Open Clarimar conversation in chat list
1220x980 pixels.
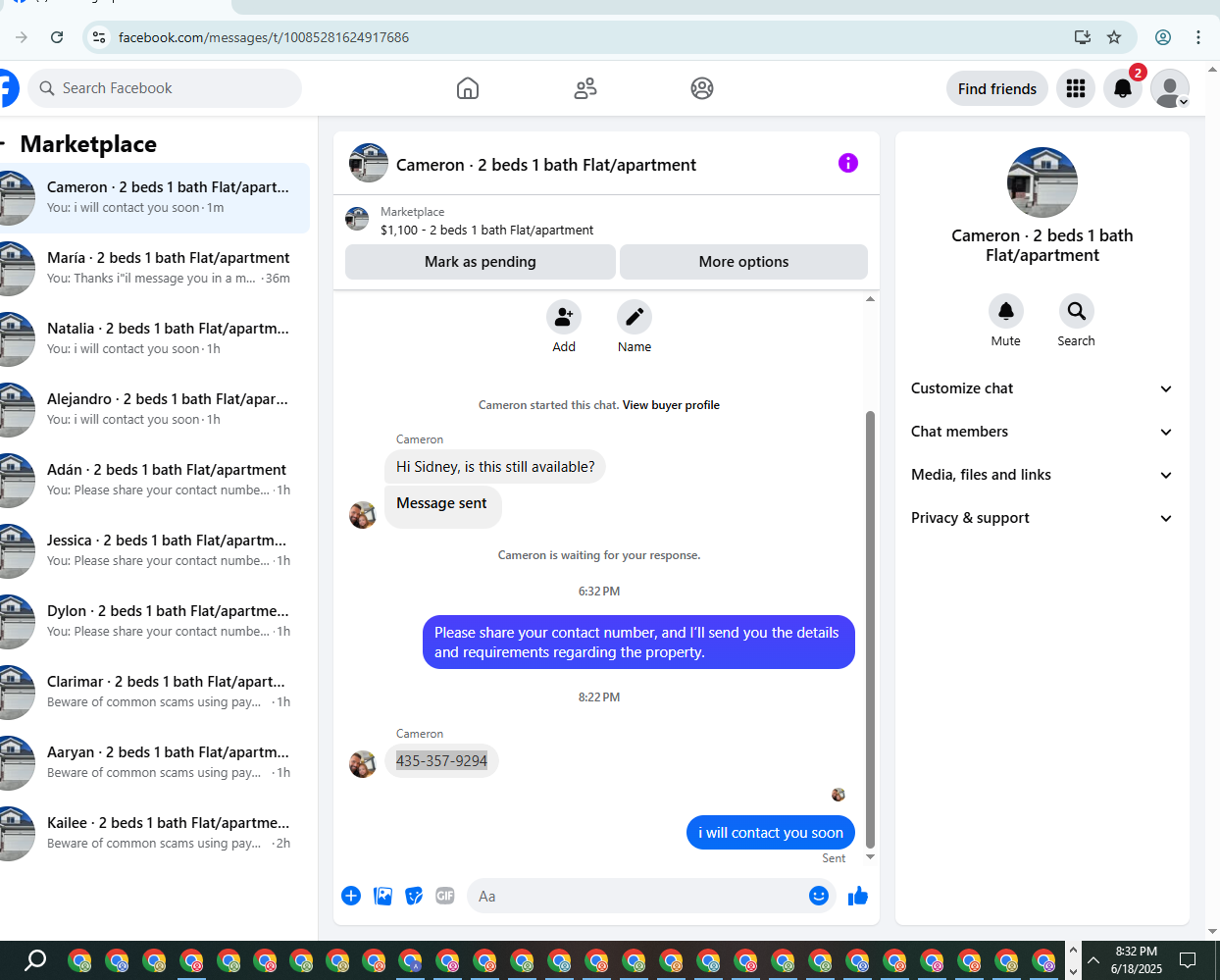point(155,692)
